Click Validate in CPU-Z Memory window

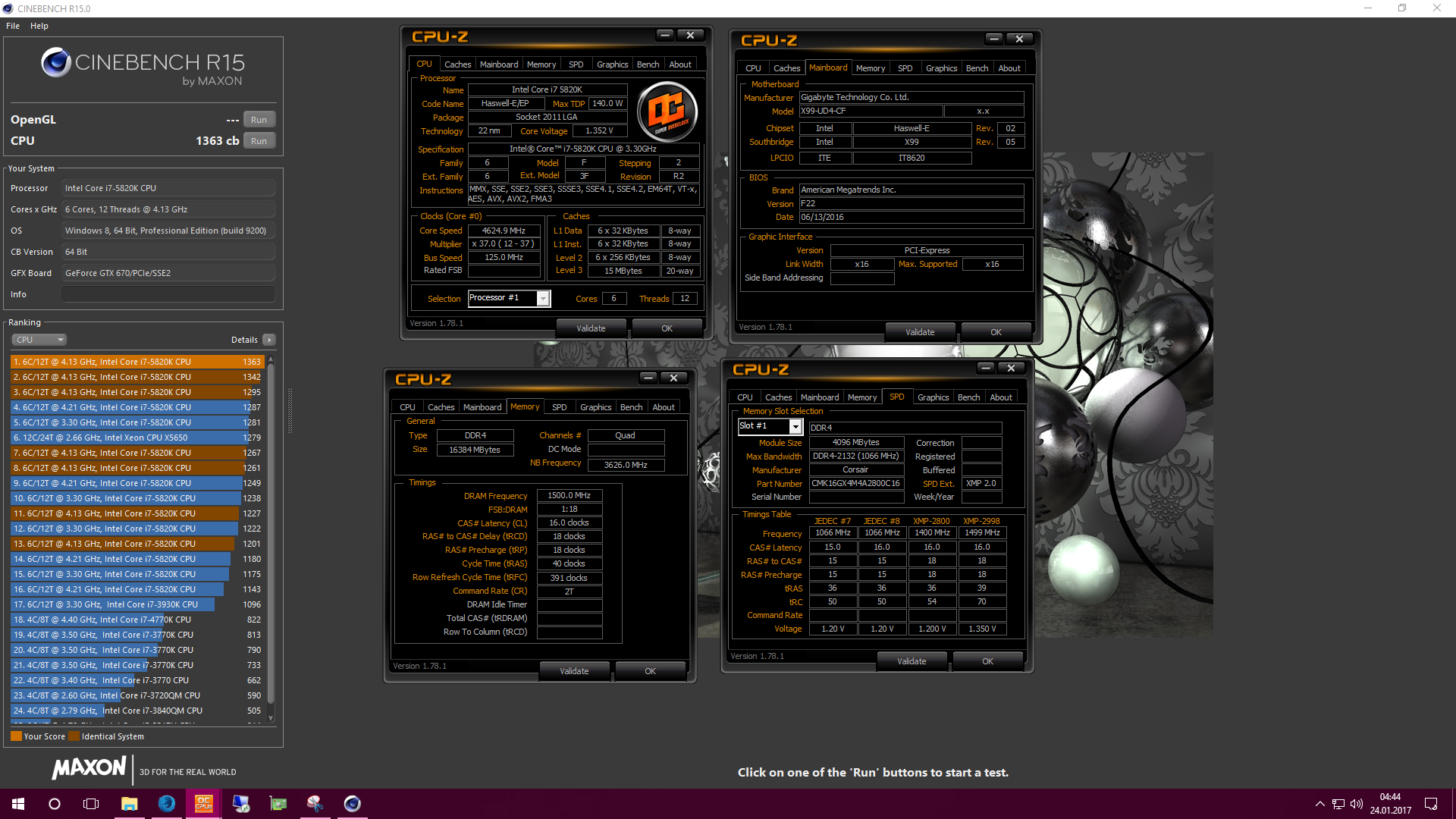click(574, 671)
